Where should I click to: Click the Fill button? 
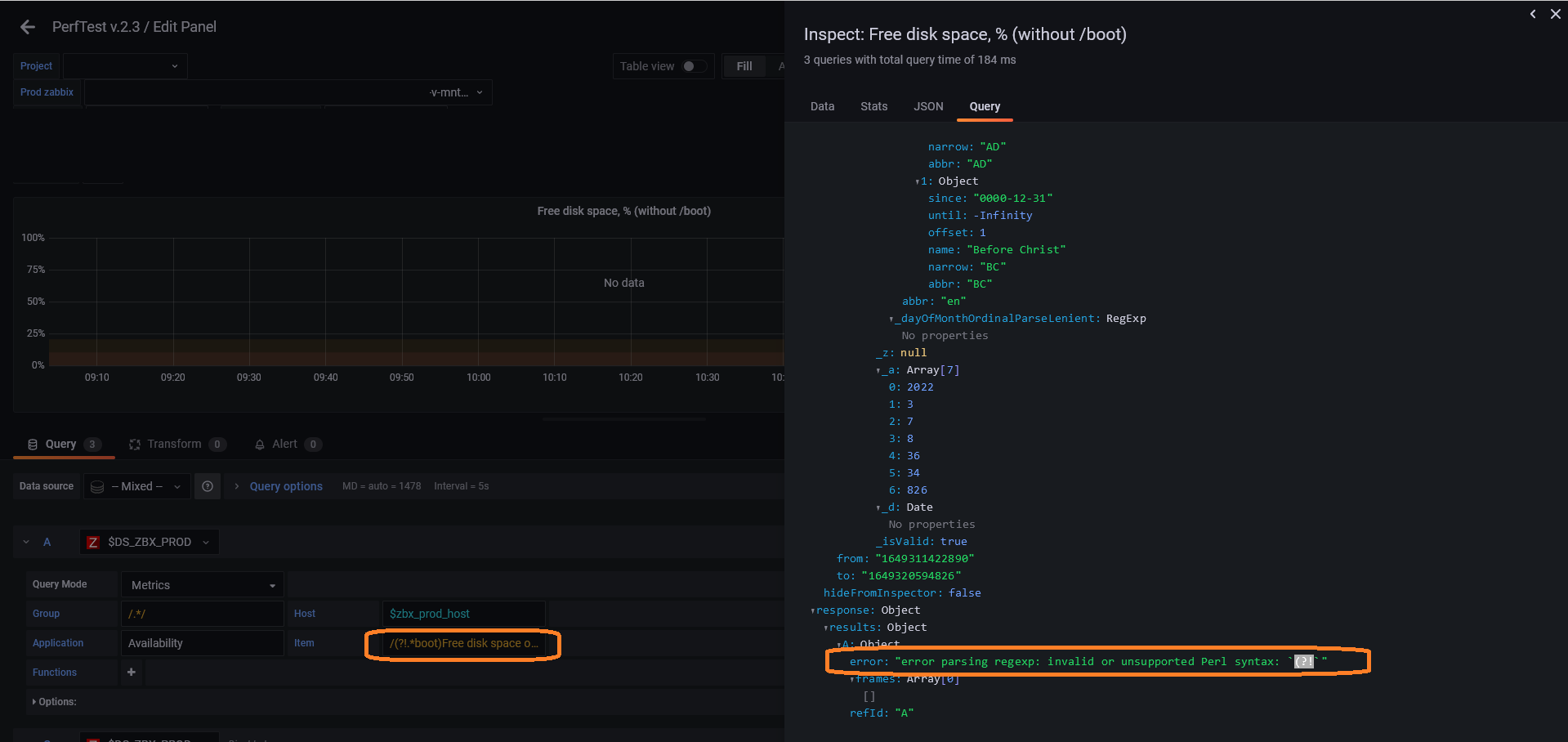744,66
